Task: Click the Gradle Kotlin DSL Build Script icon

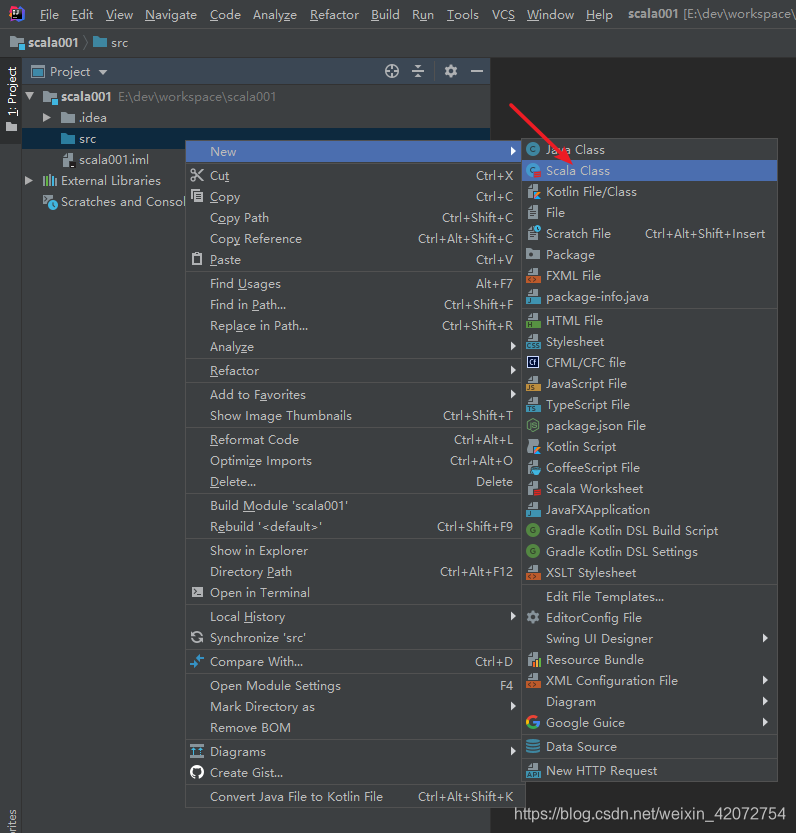Action: point(533,531)
